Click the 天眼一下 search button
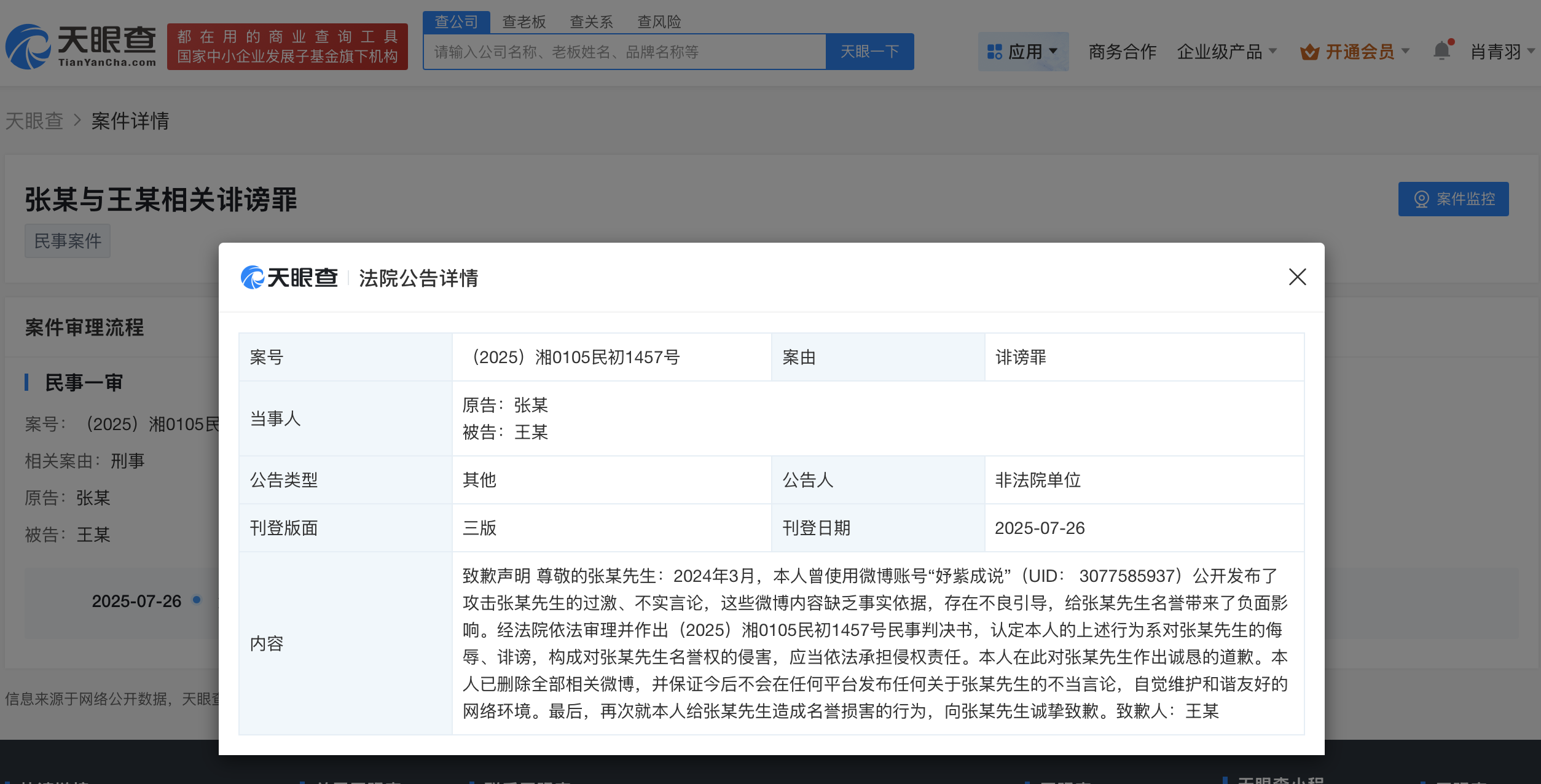The height and width of the screenshot is (784, 1541). point(869,52)
